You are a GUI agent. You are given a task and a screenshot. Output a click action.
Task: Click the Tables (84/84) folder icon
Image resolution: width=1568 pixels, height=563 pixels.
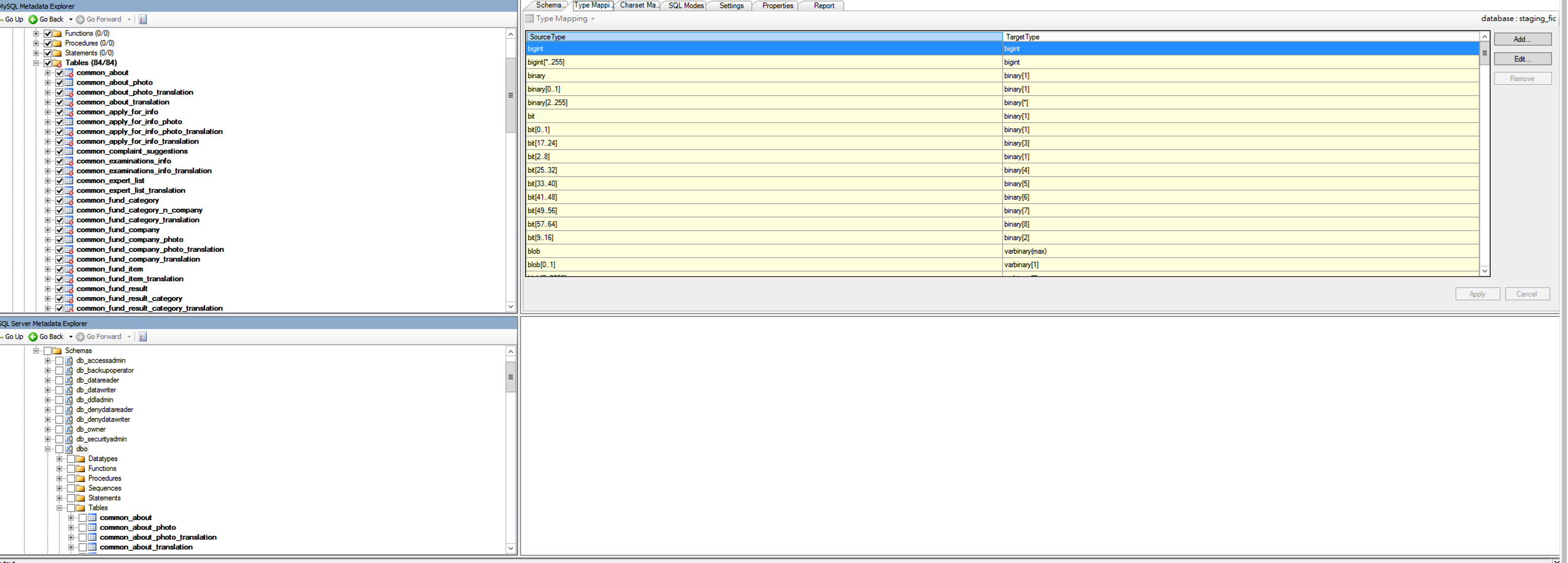click(57, 63)
